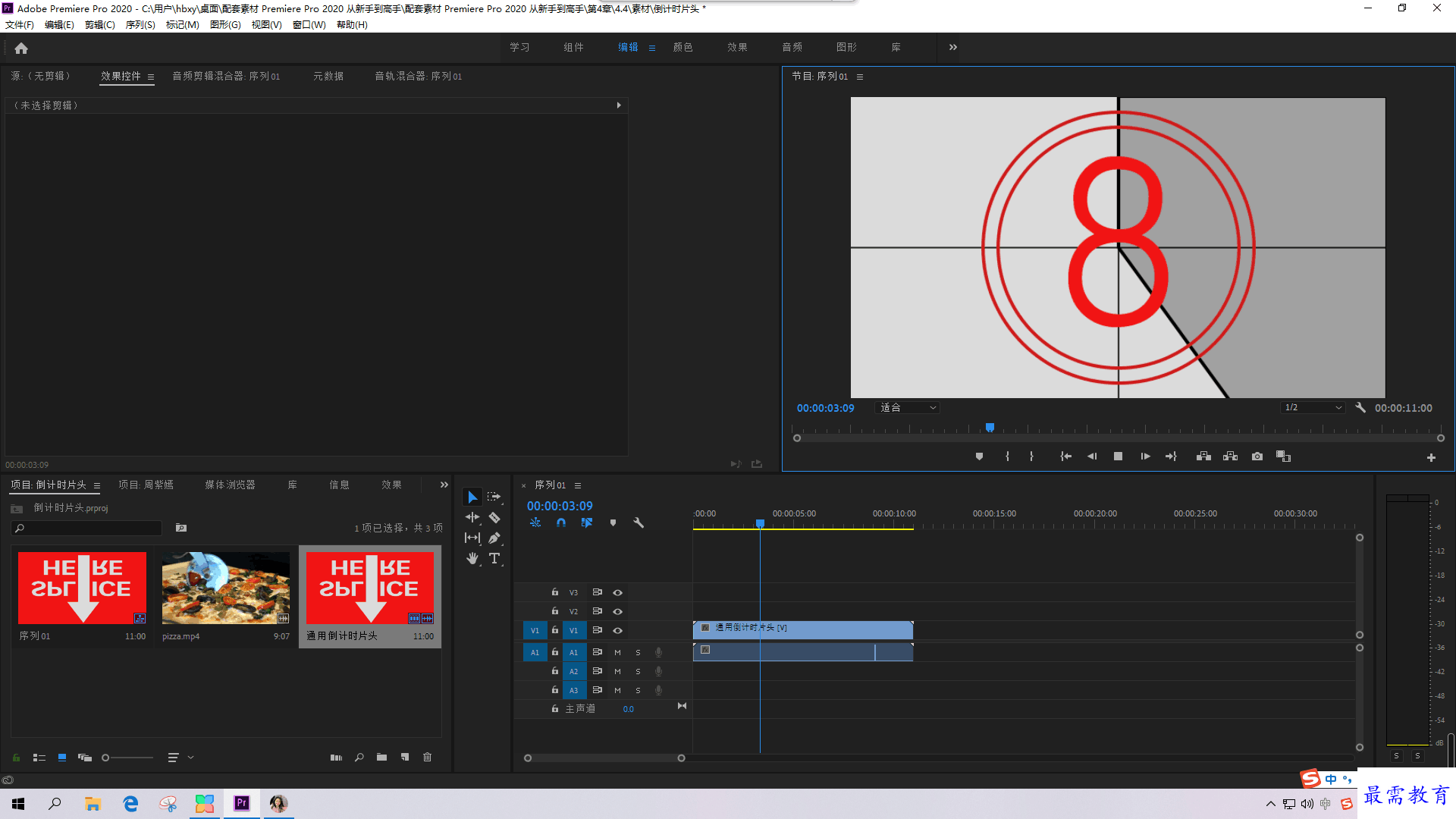Step forward one frame
The width and height of the screenshot is (1456, 819).
point(1145,457)
